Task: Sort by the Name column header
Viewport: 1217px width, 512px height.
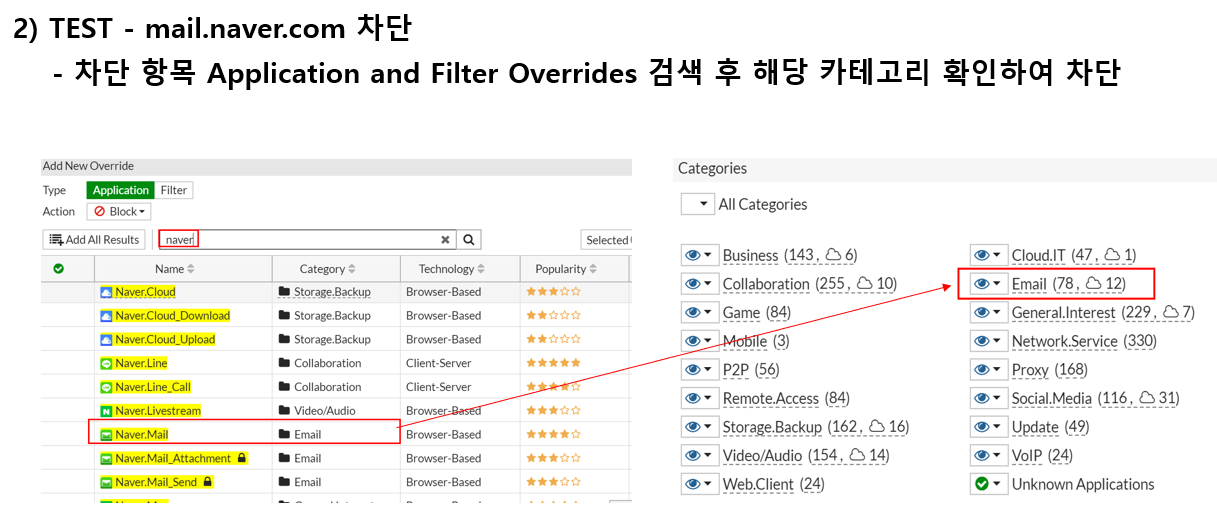Action: [x=175, y=269]
